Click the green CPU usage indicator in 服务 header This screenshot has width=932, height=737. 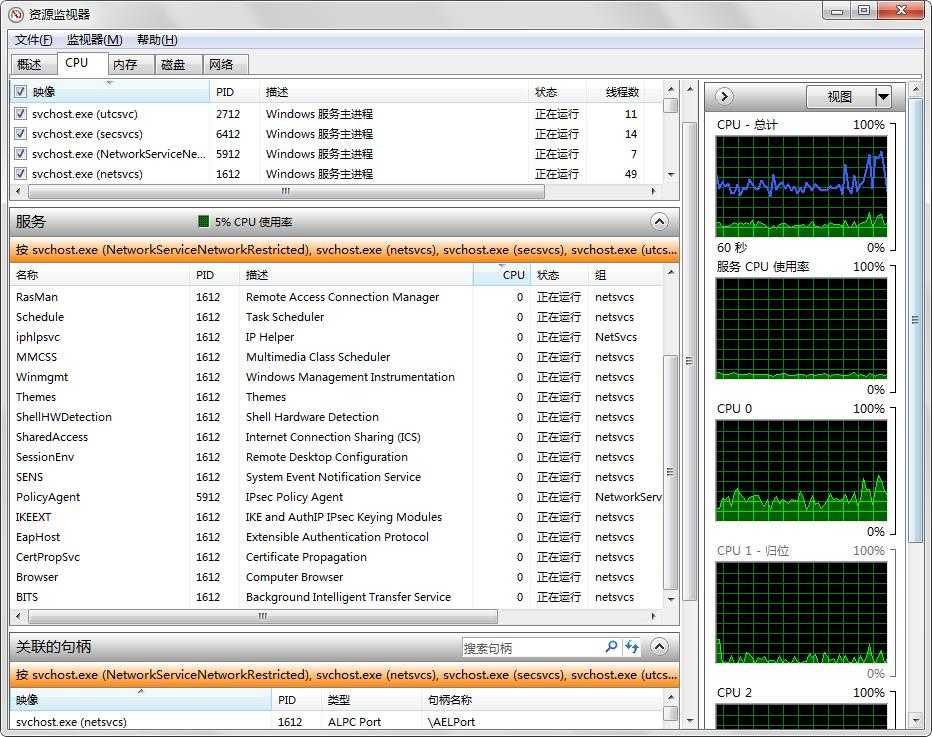coord(204,222)
